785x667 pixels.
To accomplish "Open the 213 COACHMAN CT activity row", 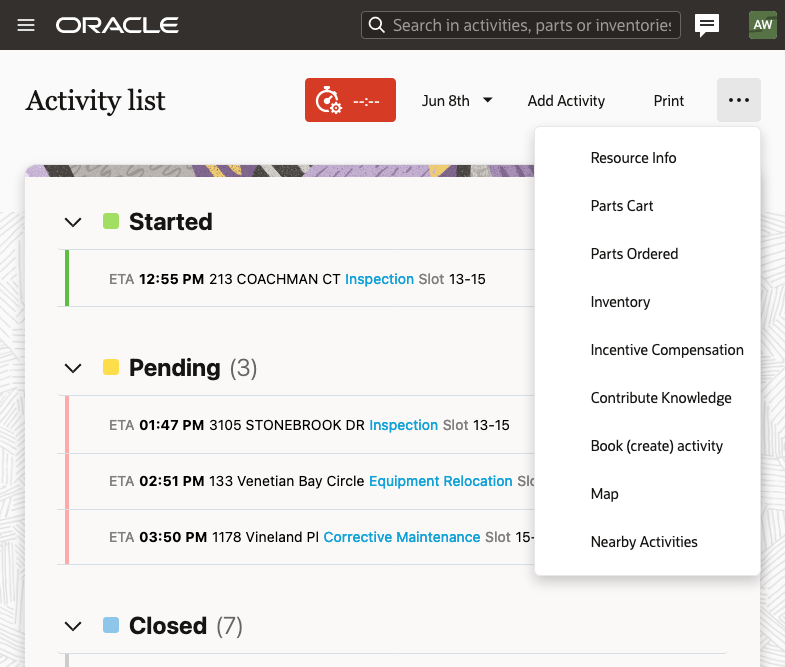I will click(275, 279).
